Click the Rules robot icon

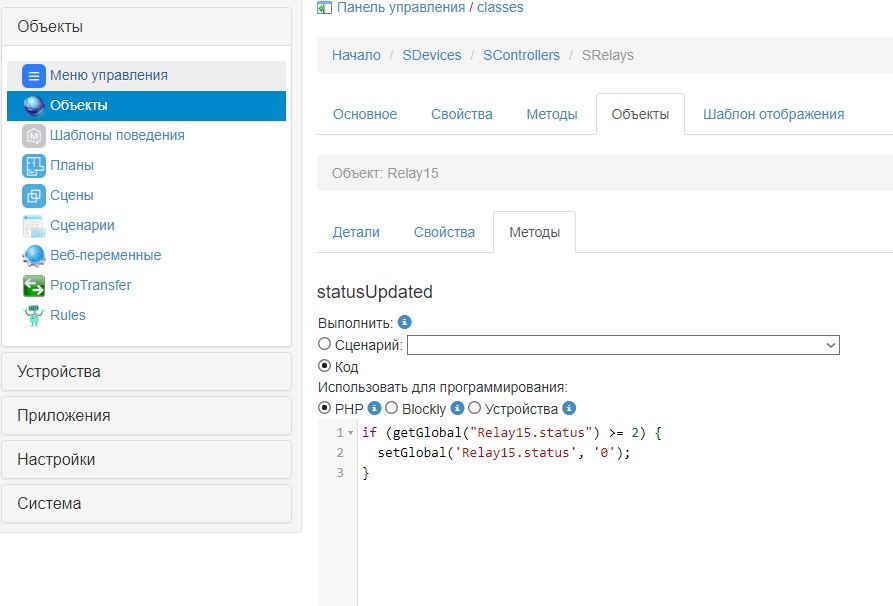point(34,316)
